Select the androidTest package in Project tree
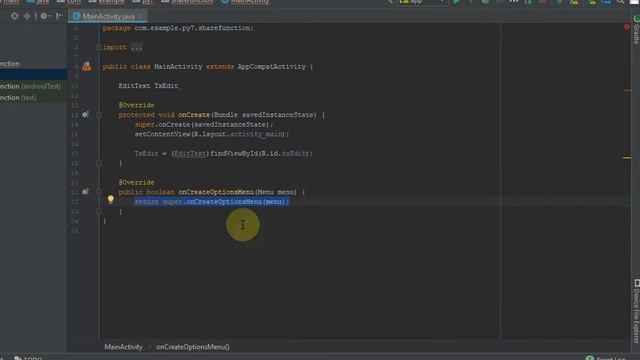 [x=30, y=86]
